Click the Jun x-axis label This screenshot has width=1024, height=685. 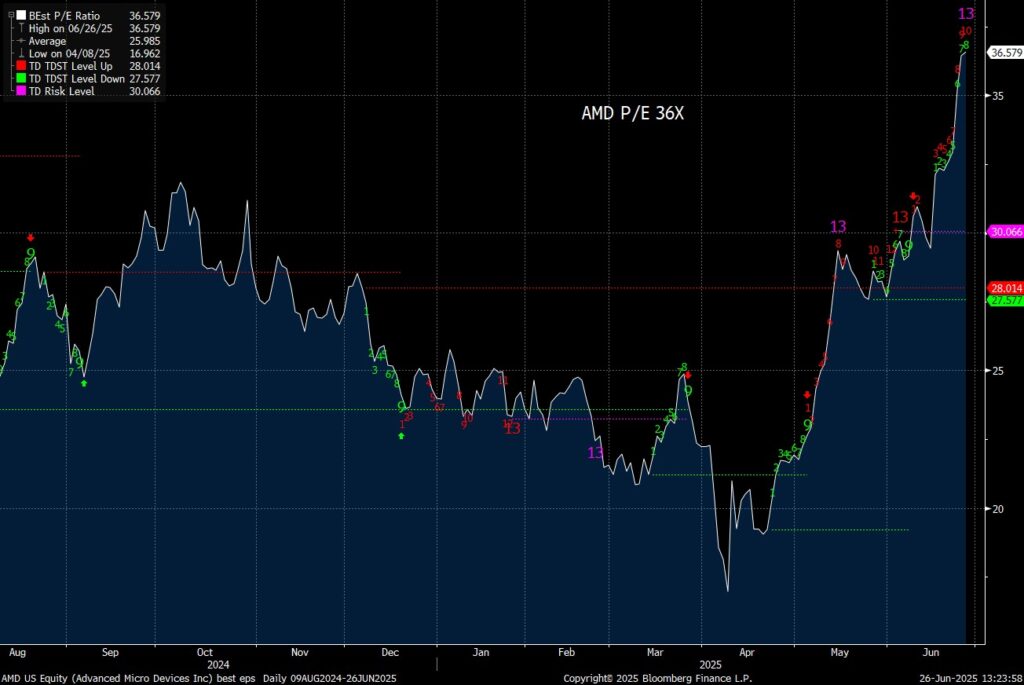point(931,652)
